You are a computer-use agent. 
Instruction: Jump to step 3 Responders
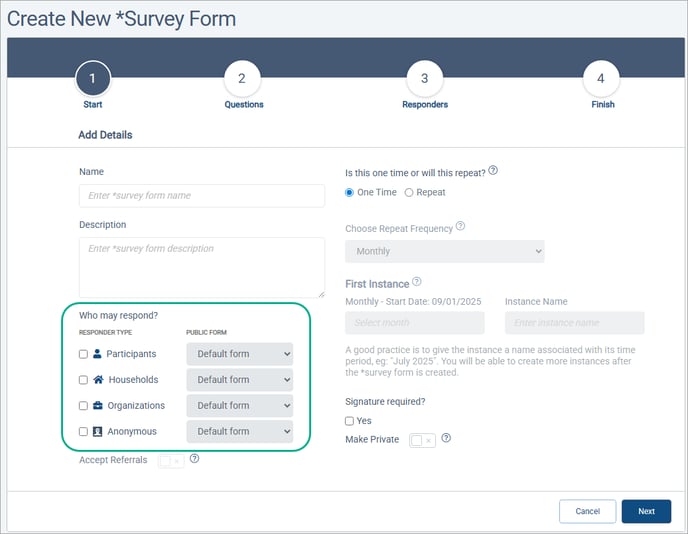pyautogui.click(x=424, y=79)
